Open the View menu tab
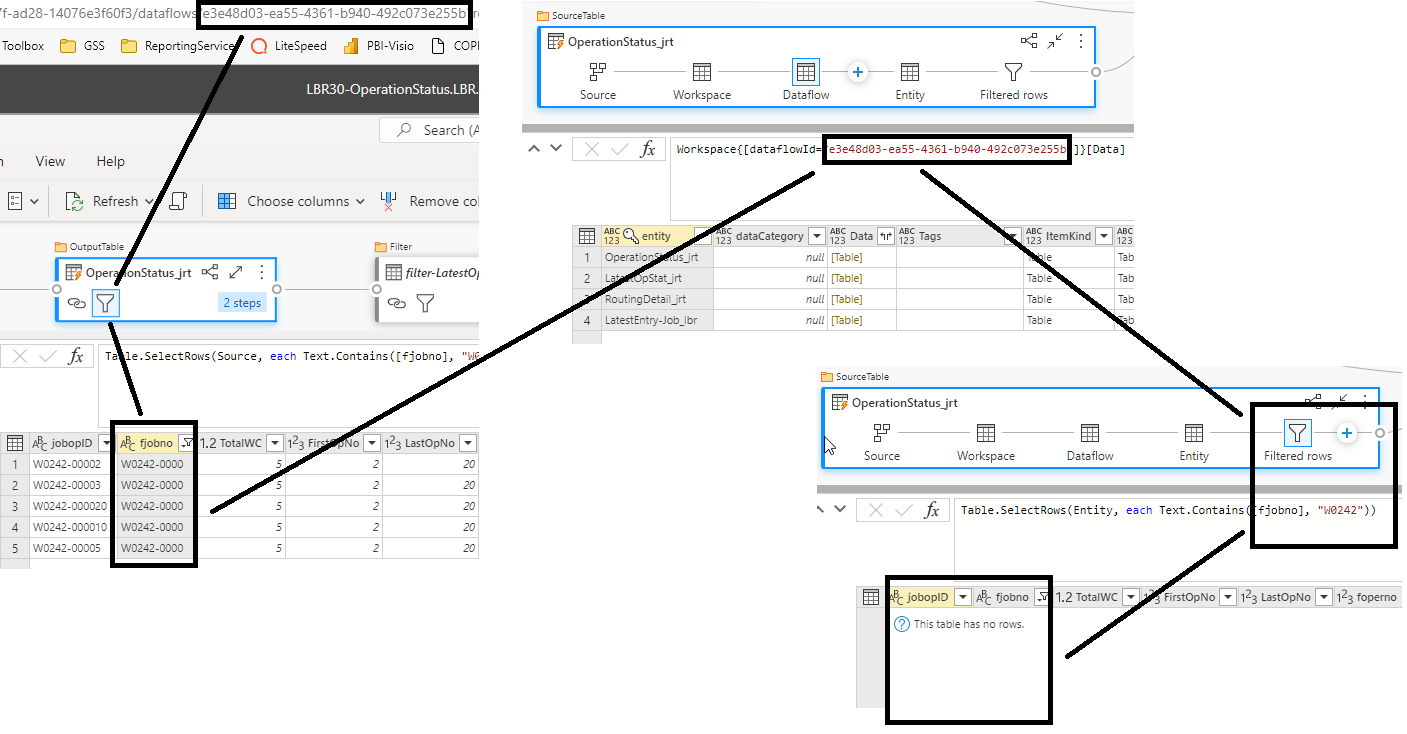 [50, 161]
